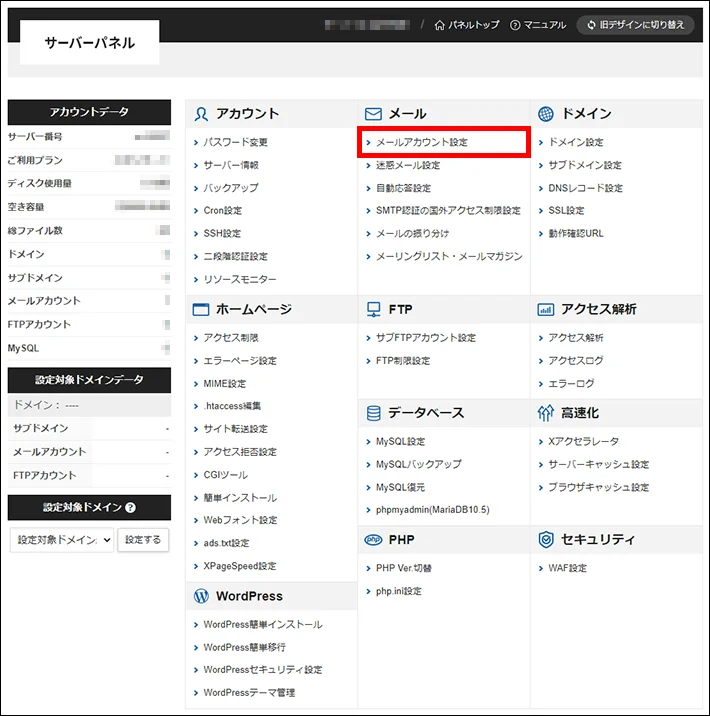Click the 設定する button
The image size is (710, 716).
coord(143,540)
